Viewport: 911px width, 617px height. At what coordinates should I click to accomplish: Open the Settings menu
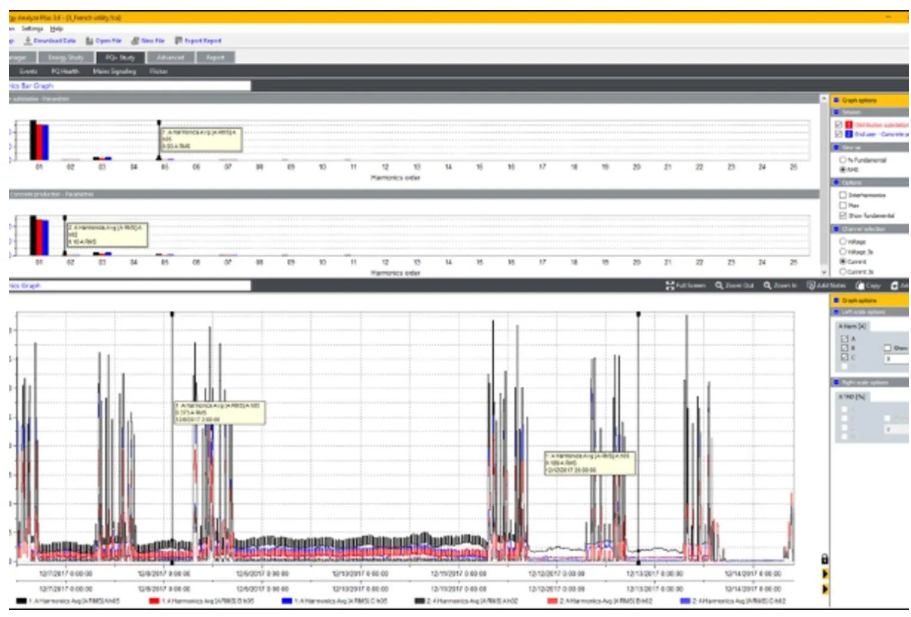click(x=33, y=28)
